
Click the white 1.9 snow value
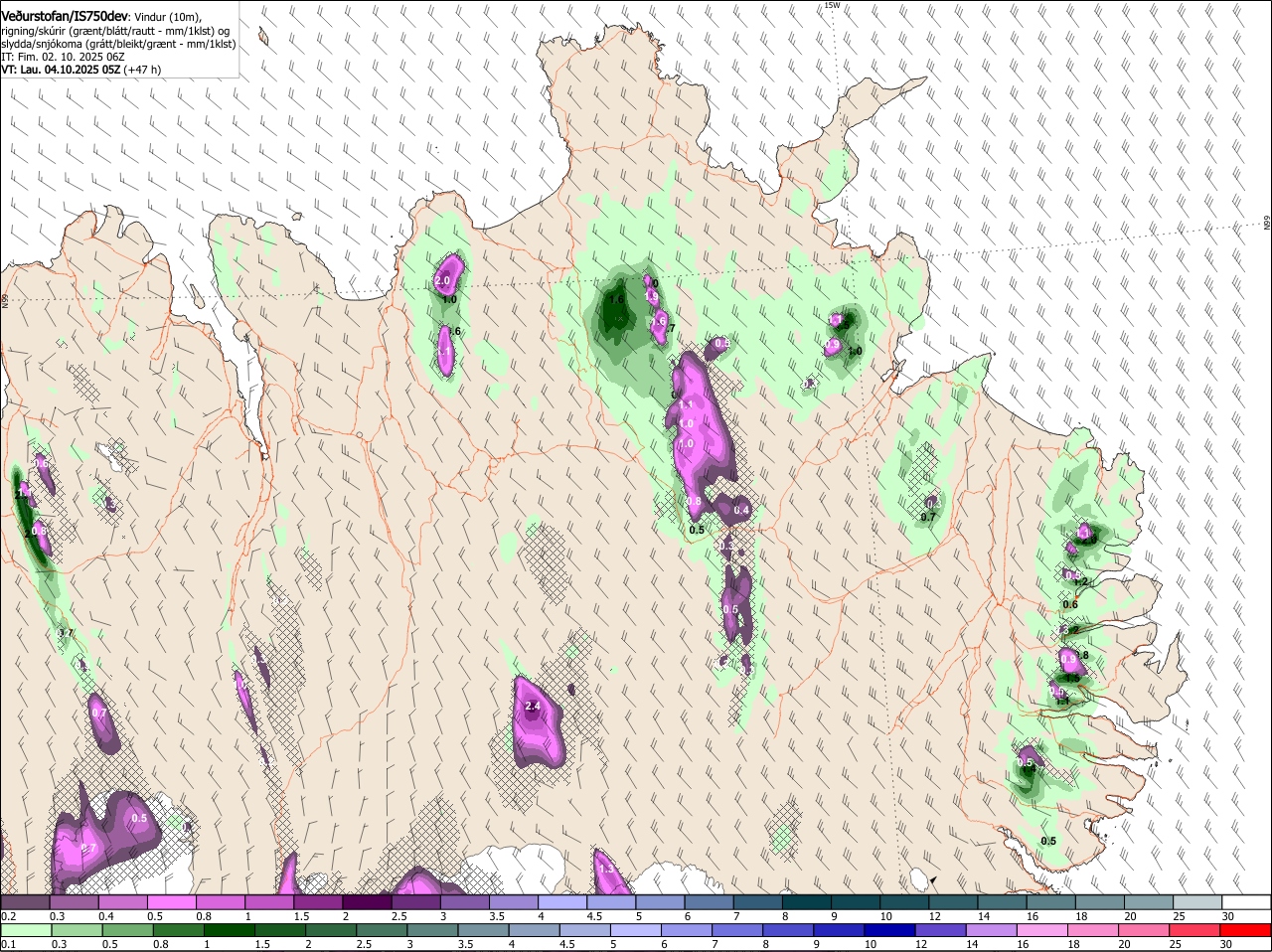click(x=652, y=296)
